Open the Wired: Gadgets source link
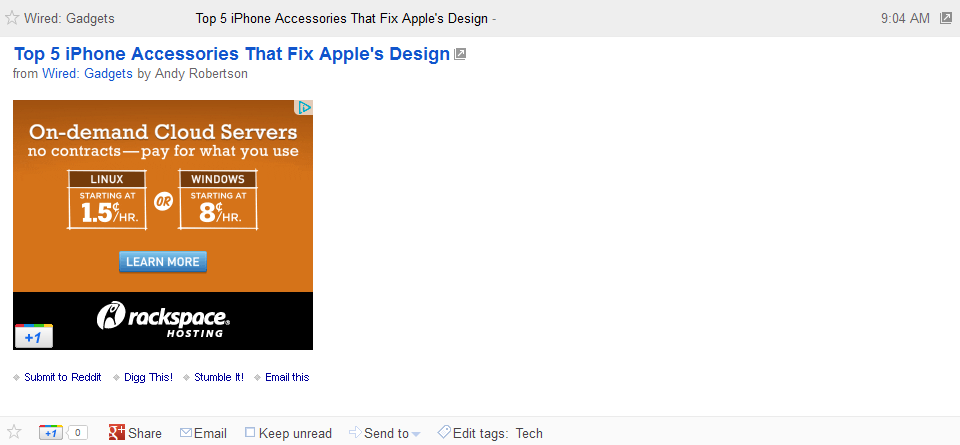The width and height of the screenshot is (960, 445). [87, 73]
